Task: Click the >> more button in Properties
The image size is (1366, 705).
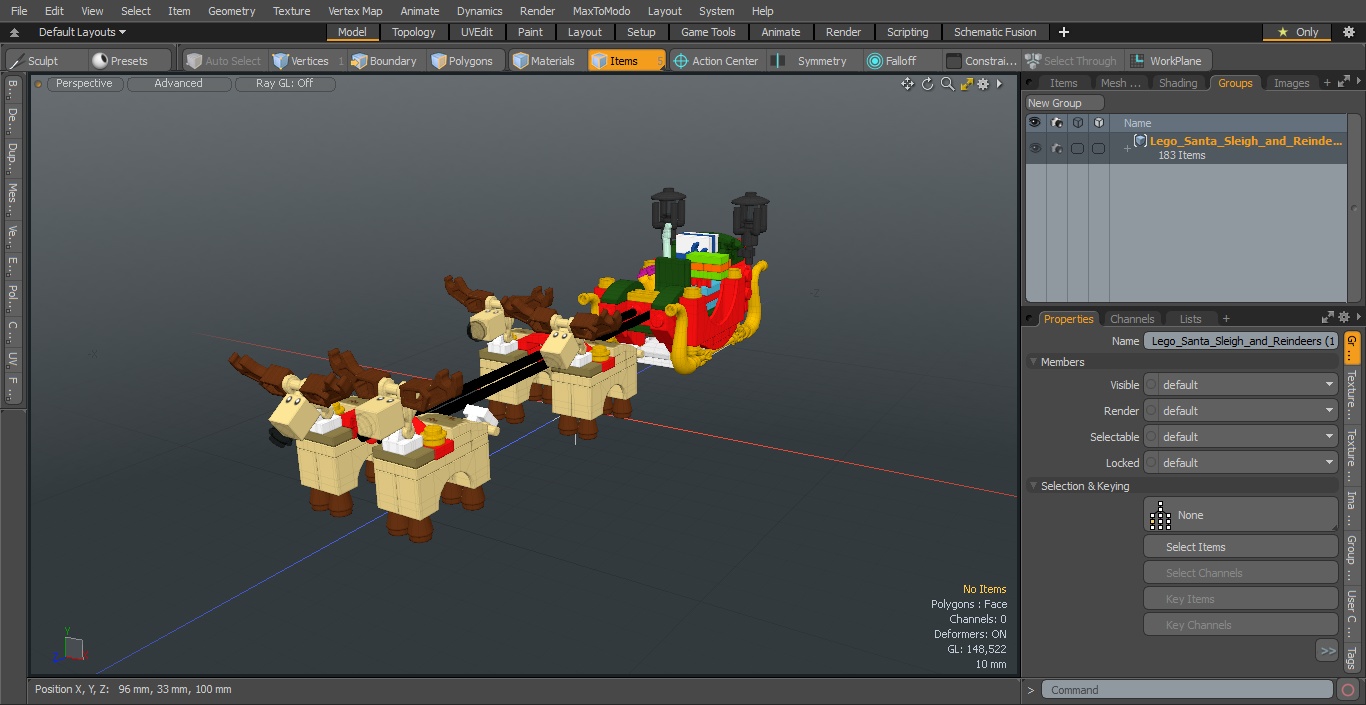Action: (x=1327, y=651)
